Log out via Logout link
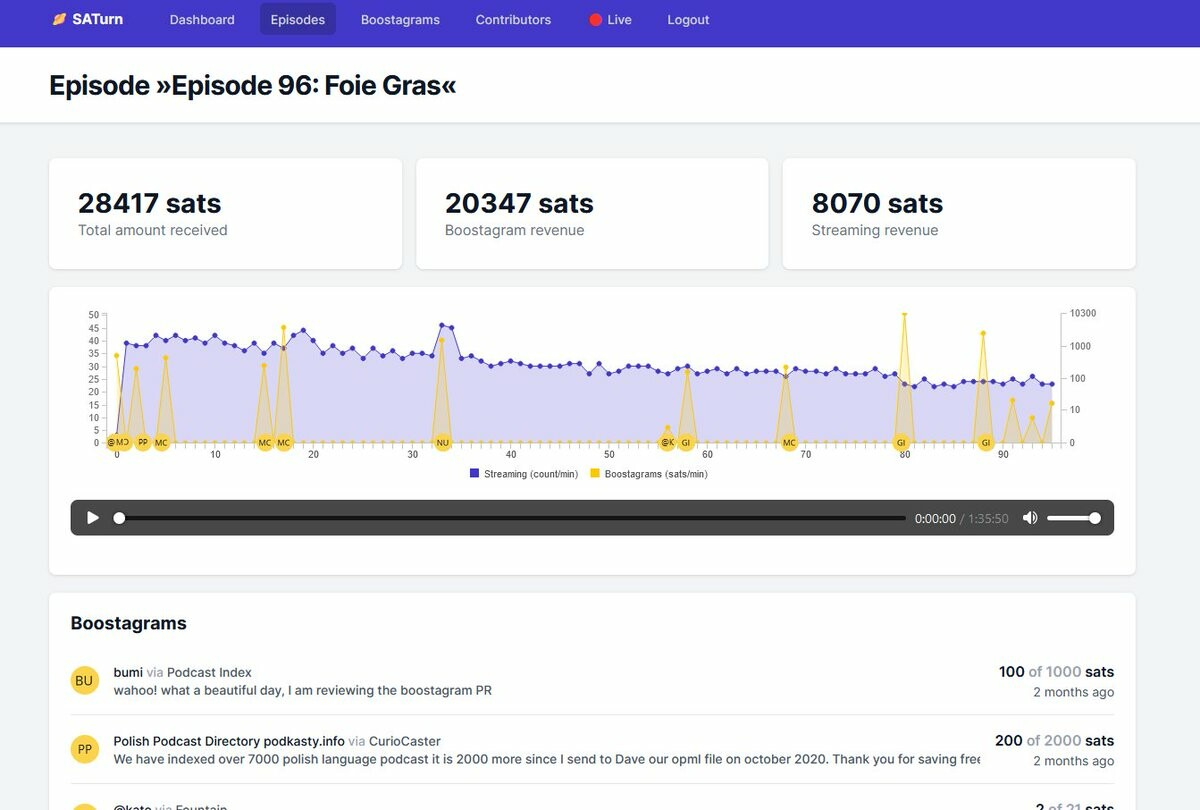The height and width of the screenshot is (810, 1200). [688, 20]
